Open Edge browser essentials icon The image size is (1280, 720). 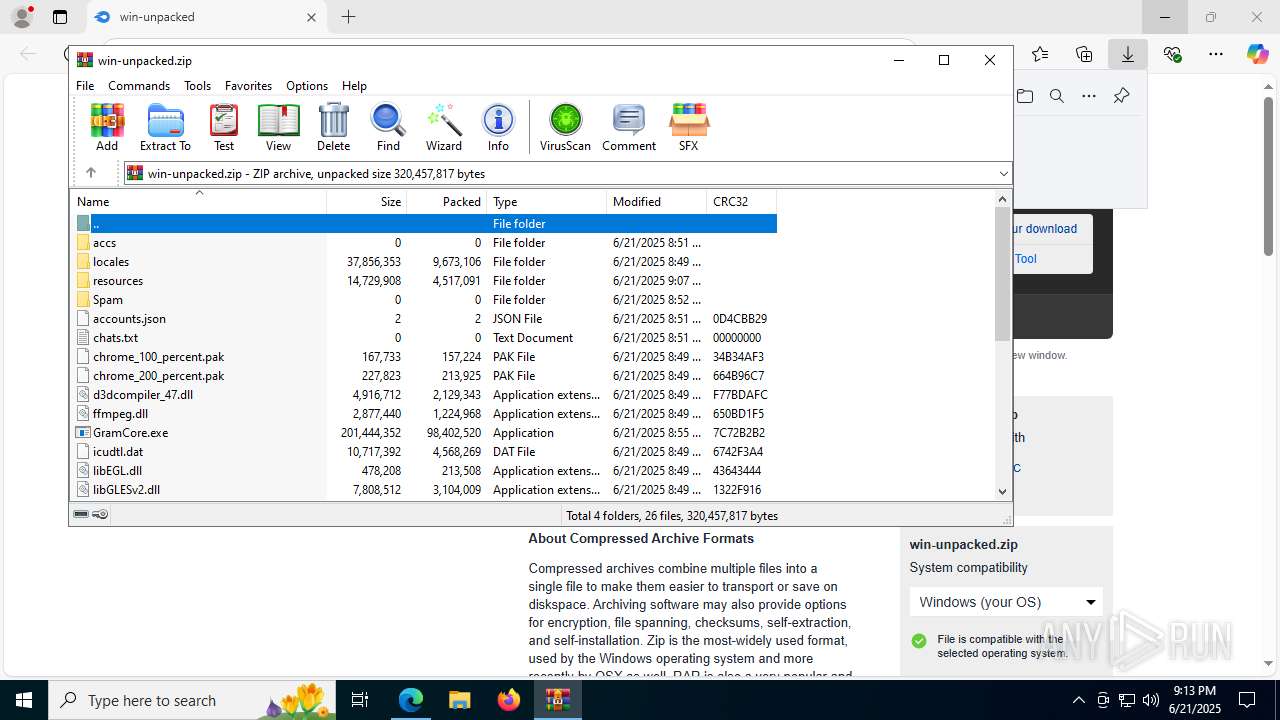coord(1172,54)
